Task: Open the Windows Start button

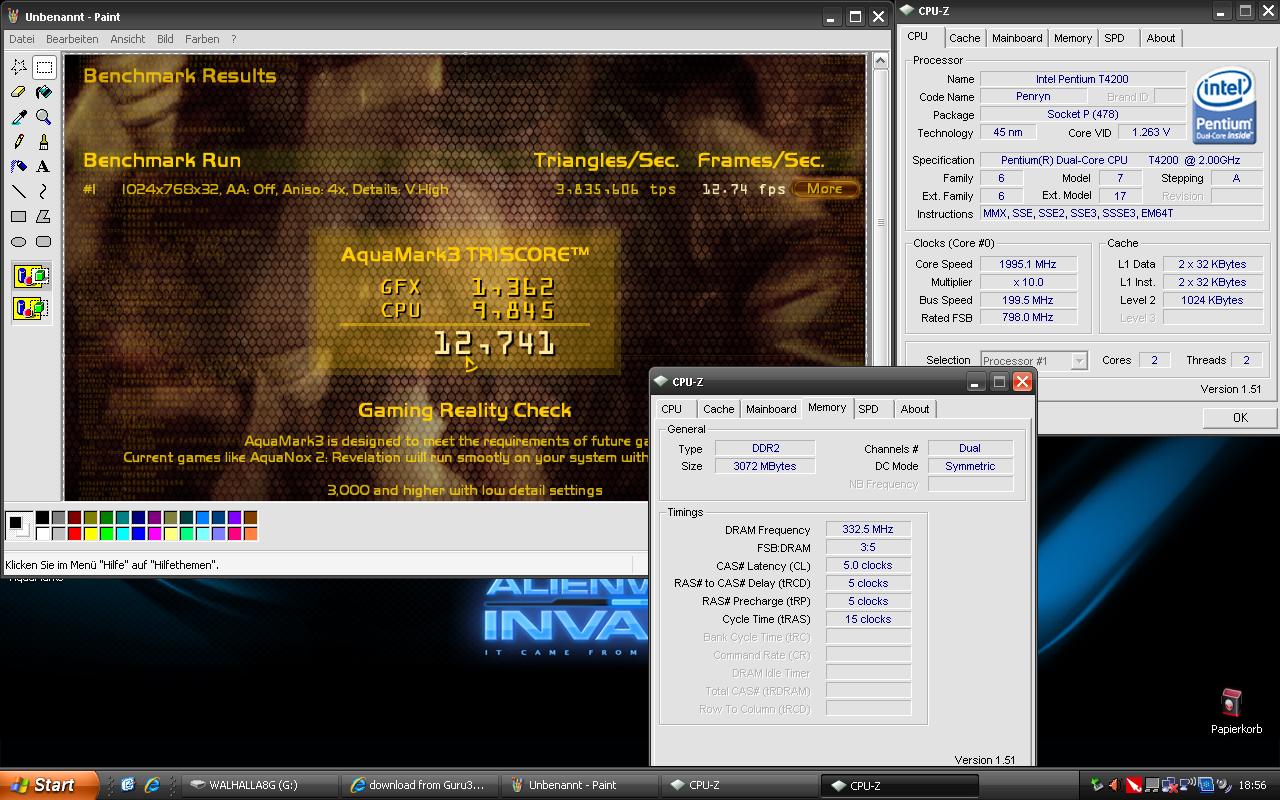Action: coord(49,785)
